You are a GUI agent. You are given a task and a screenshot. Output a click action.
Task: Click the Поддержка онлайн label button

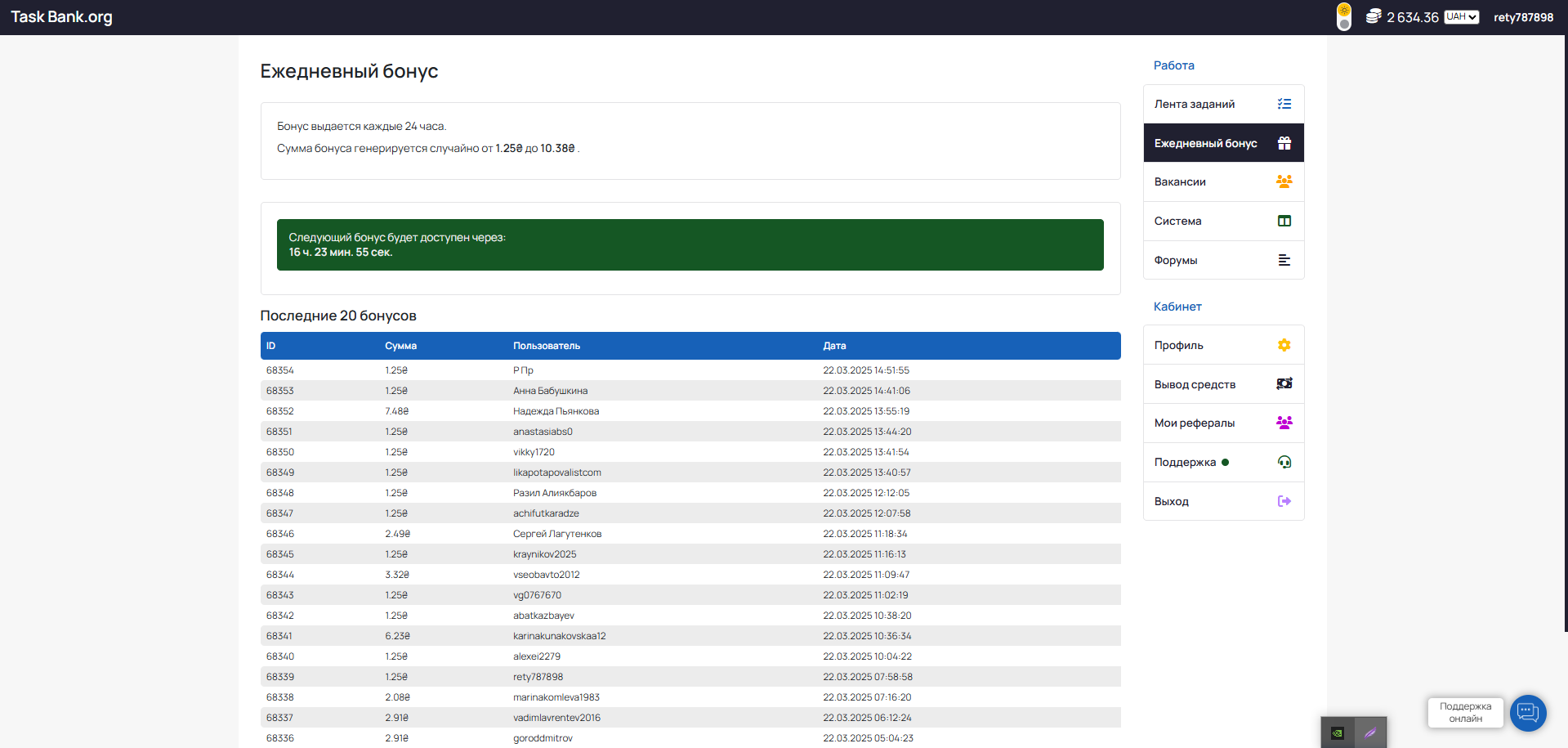coord(1465,712)
